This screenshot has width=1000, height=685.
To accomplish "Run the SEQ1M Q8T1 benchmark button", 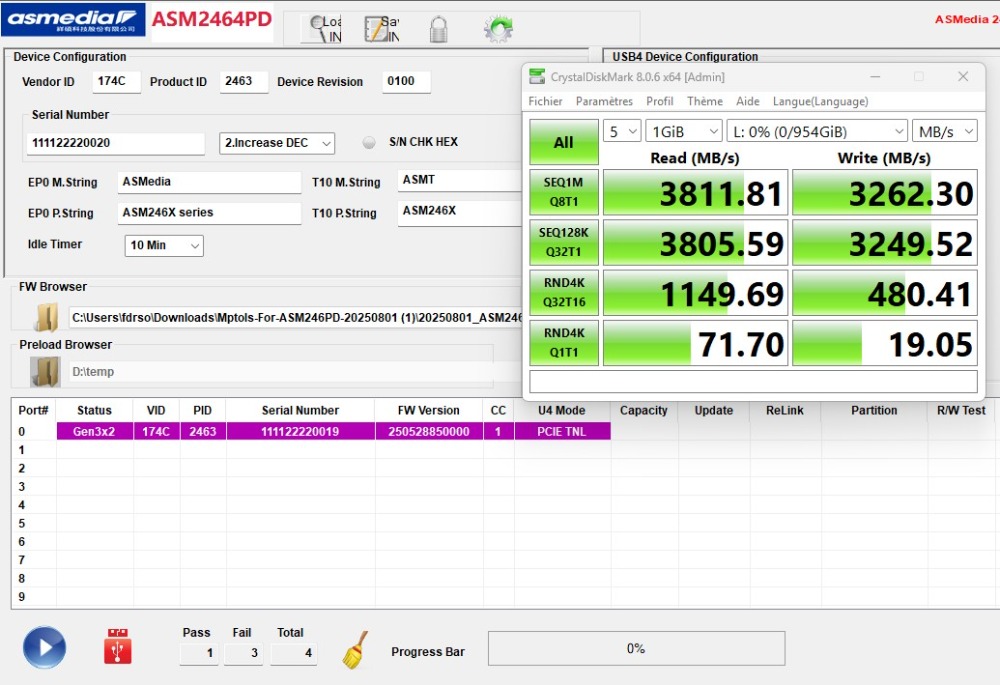I will pyautogui.click(x=564, y=192).
